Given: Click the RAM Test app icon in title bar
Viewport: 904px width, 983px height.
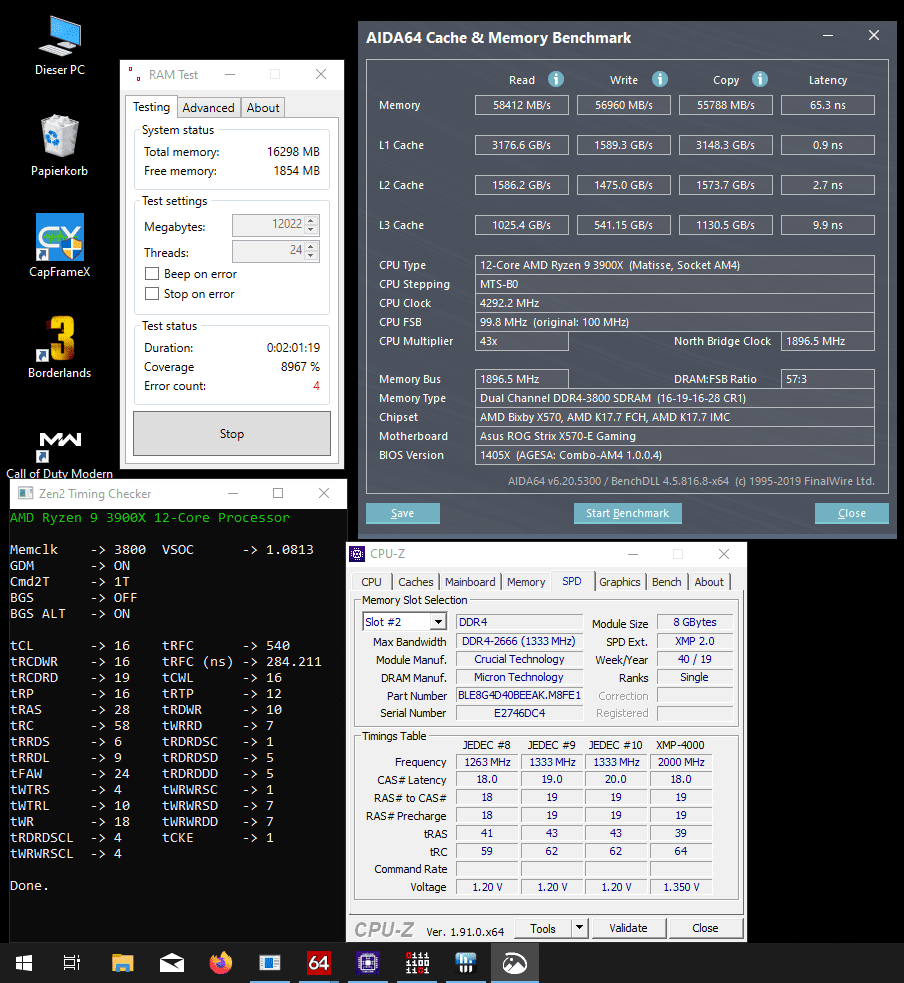Looking at the screenshot, I should click(134, 74).
